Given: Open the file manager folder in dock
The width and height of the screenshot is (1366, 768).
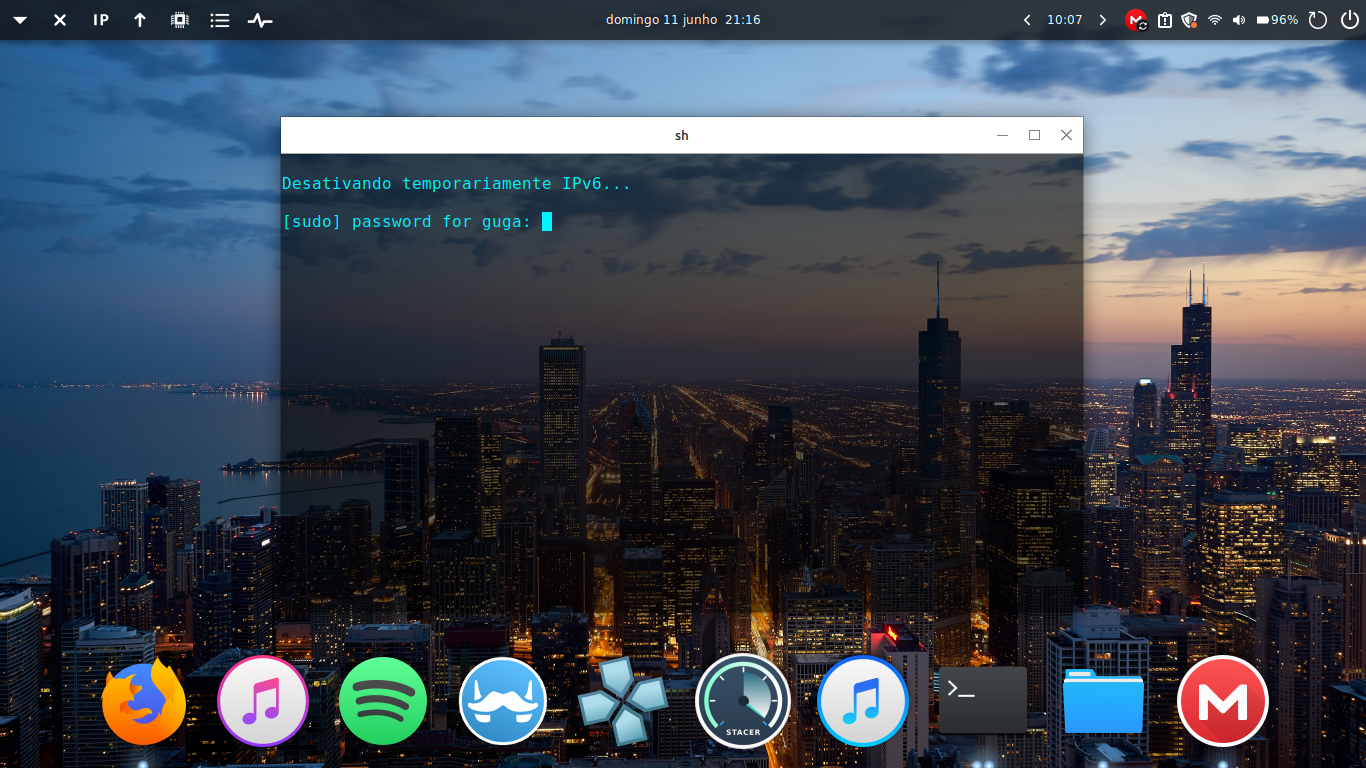Looking at the screenshot, I should [1103, 701].
